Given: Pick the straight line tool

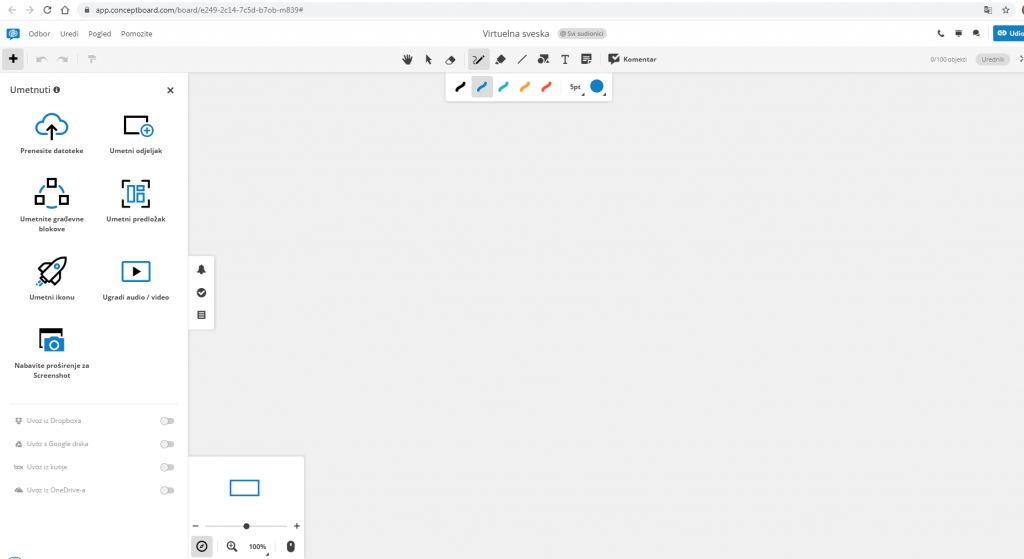Looking at the screenshot, I should (x=522, y=59).
